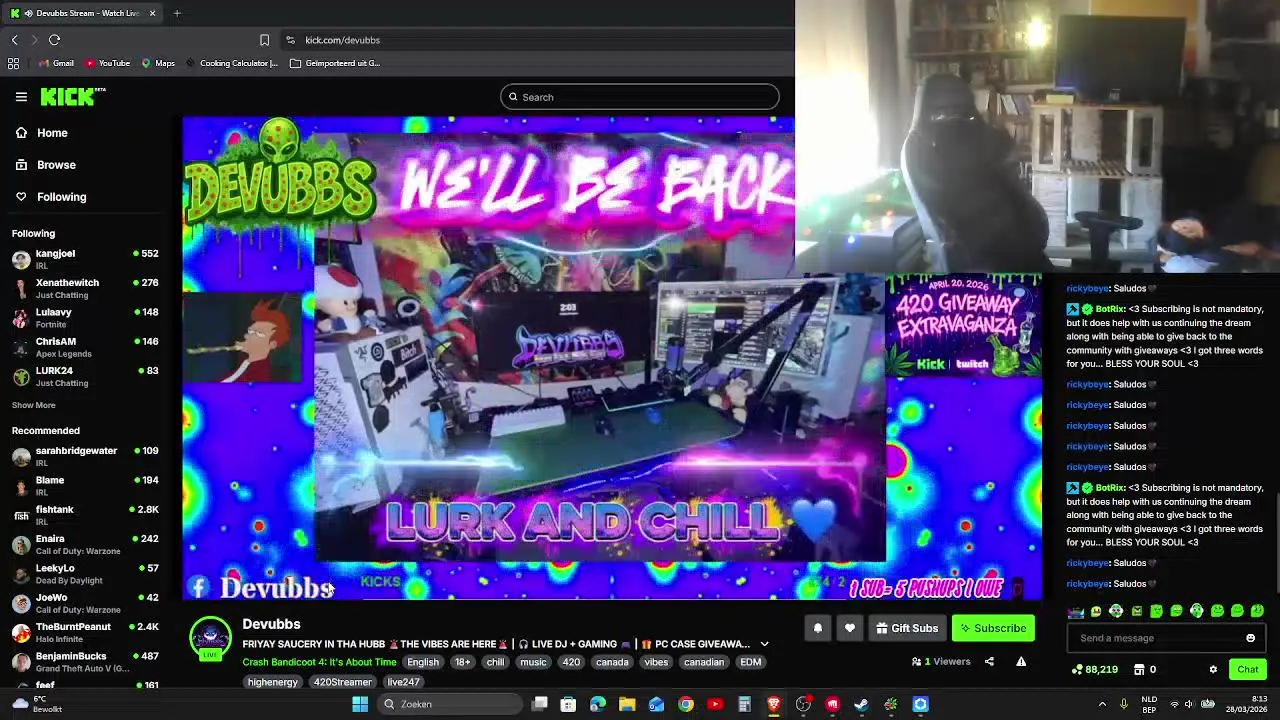Share the stream with the share icon
The width and height of the screenshot is (1280, 720).
989,661
